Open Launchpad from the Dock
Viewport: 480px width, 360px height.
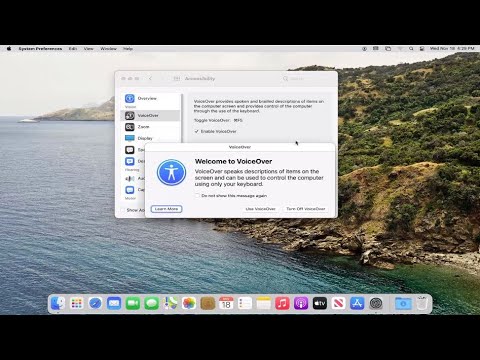(77, 303)
